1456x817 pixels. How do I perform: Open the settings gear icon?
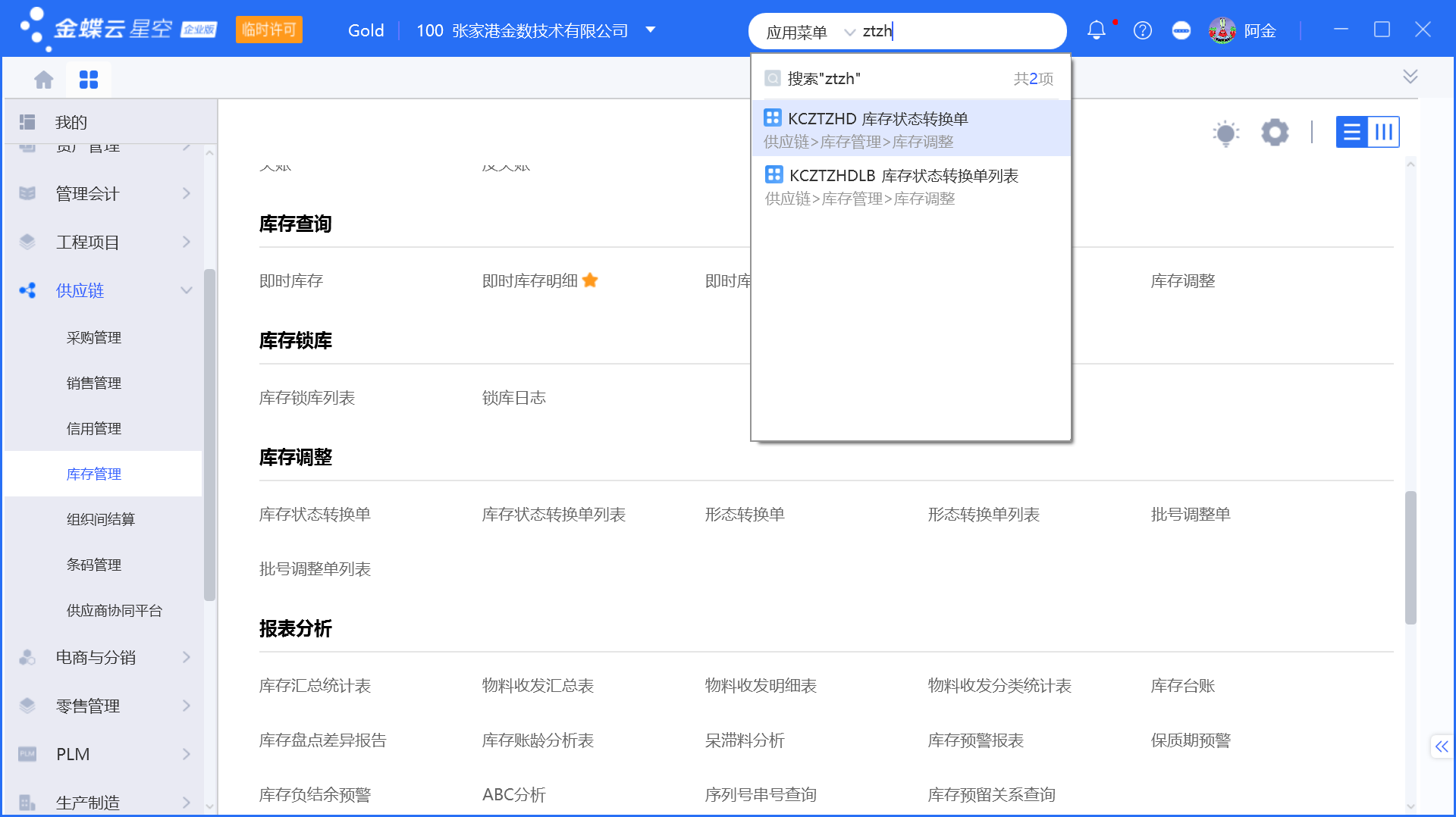click(1275, 132)
